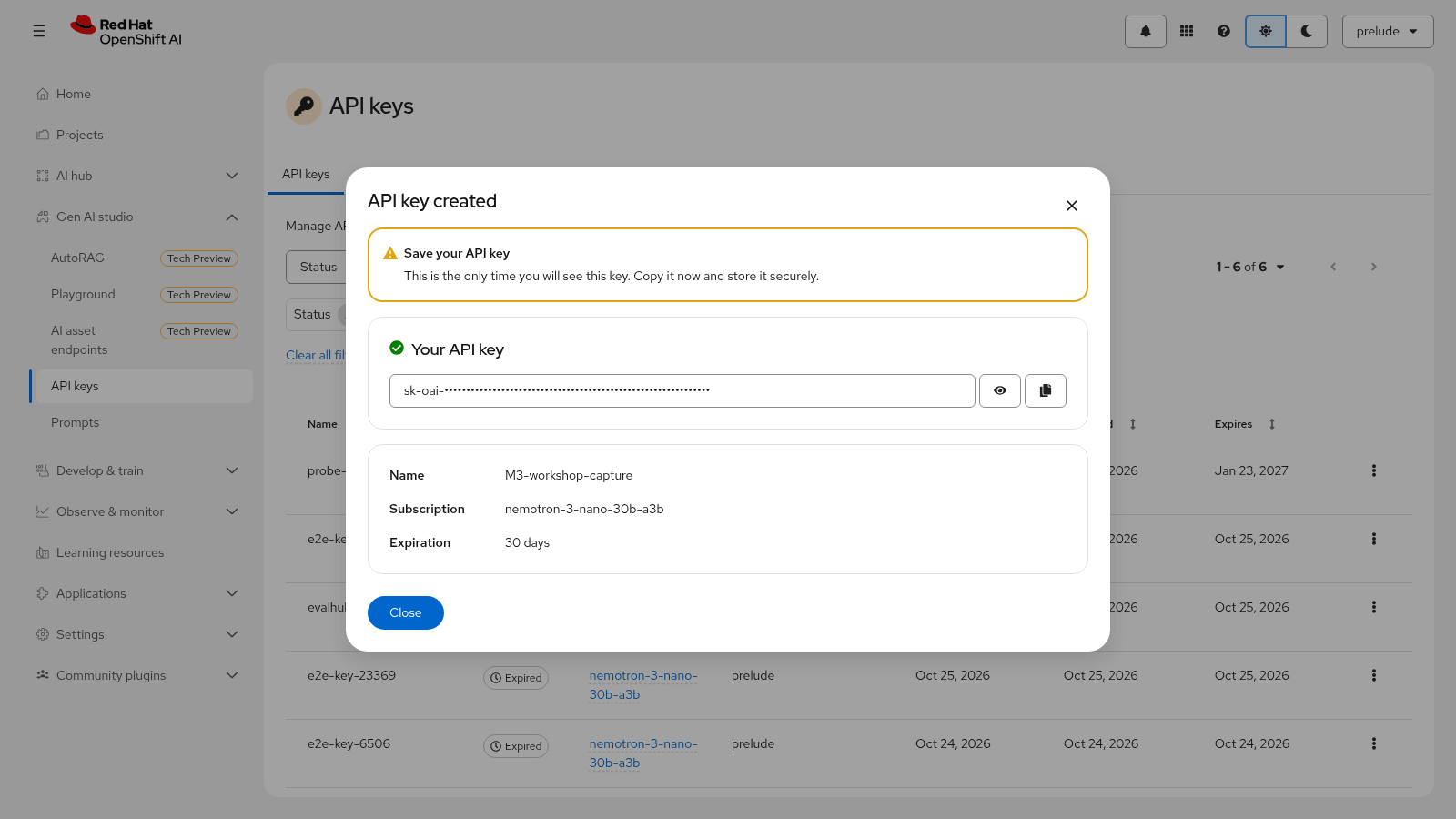Click the API keys page key icon

click(304, 106)
